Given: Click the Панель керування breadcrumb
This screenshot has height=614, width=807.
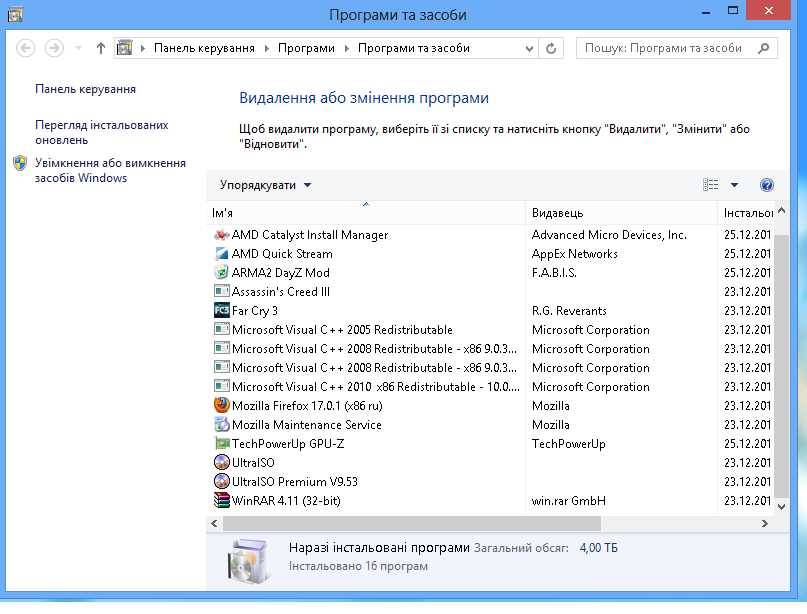Looking at the screenshot, I should click(204, 48).
